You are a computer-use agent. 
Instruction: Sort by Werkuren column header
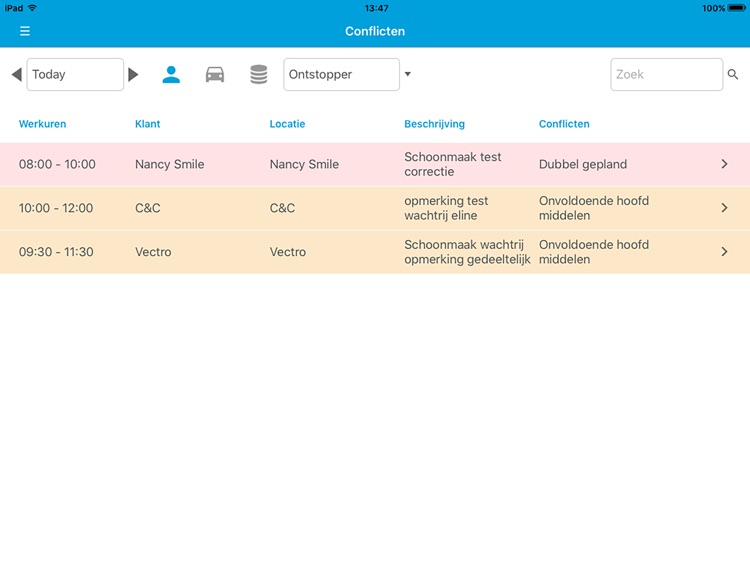(43, 124)
